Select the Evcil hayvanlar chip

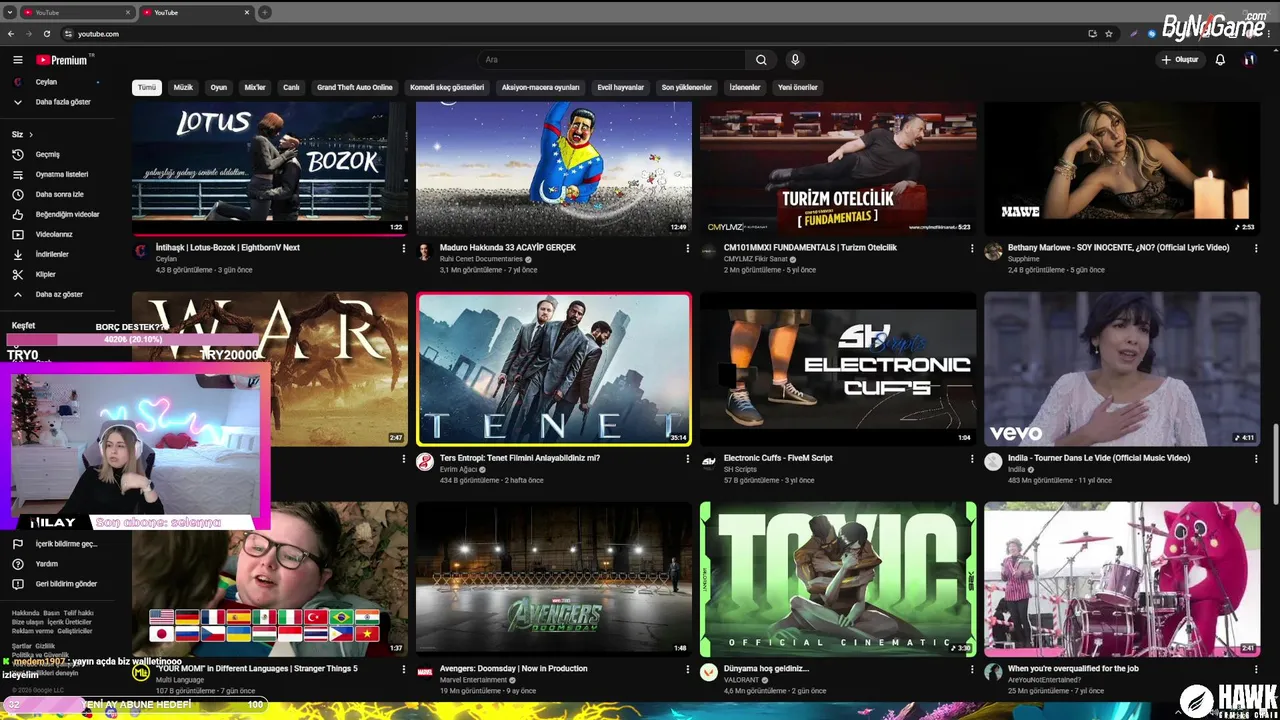(621, 87)
